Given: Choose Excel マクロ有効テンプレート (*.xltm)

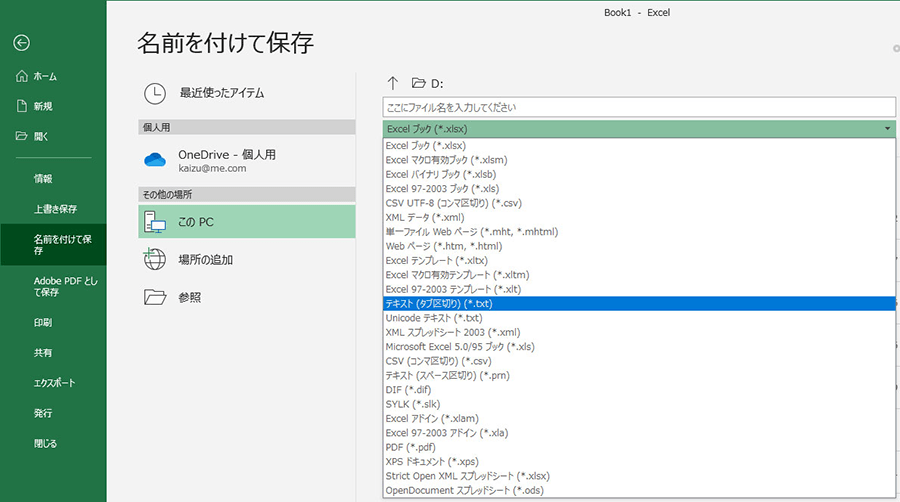Looking at the screenshot, I should (x=639, y=275).
